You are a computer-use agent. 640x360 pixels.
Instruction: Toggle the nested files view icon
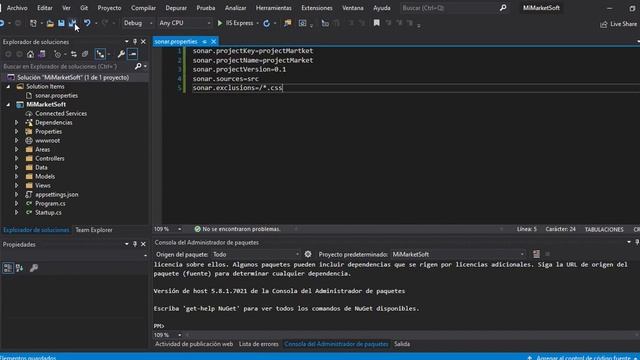pyautogui.click(x=100, y=54)
